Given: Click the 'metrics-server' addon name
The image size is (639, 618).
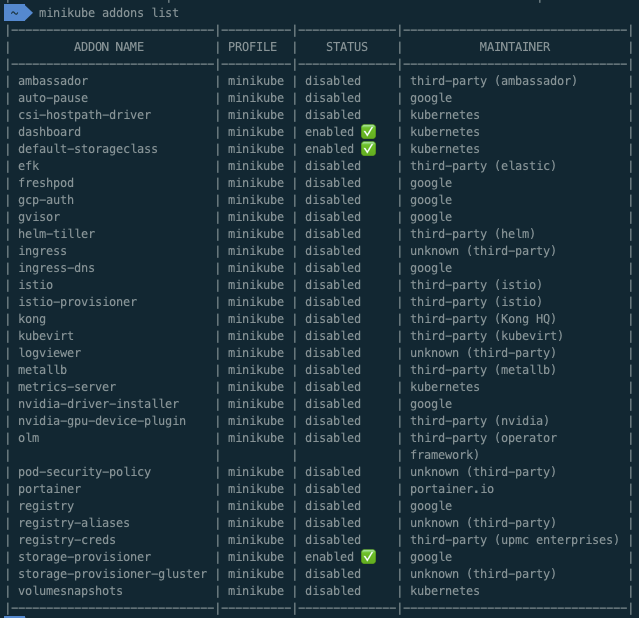Looking at the screenshot, I should click(67, 387).
